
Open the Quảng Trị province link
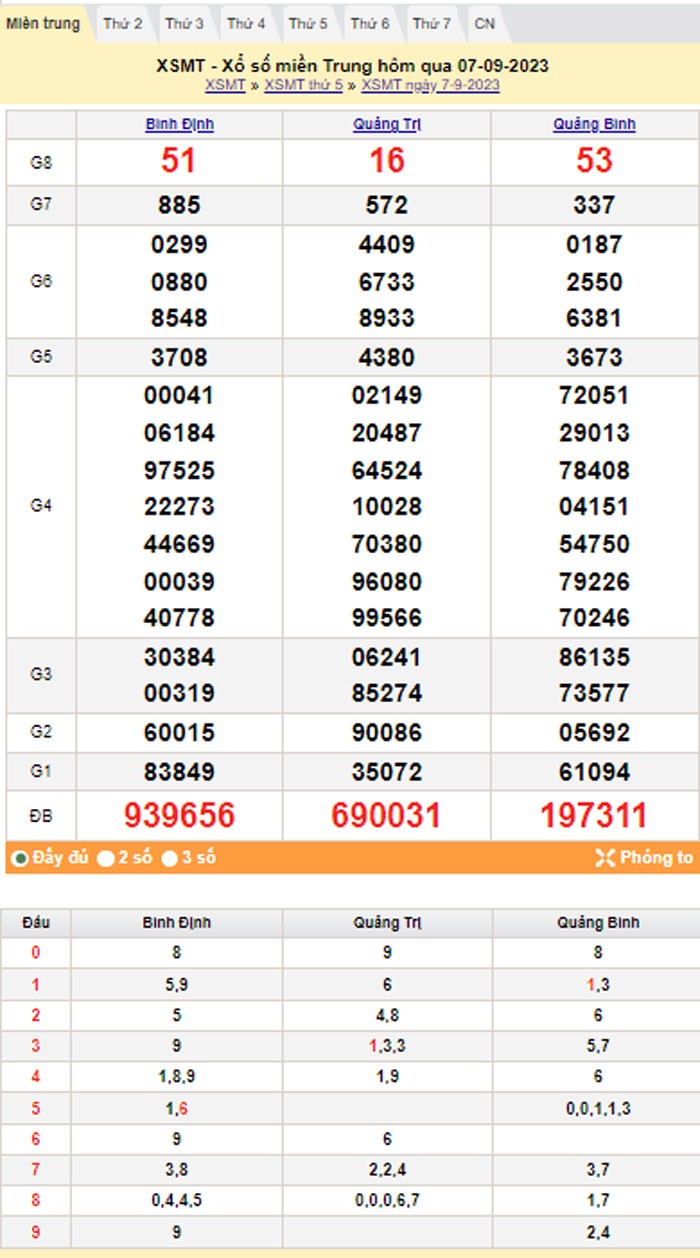(x=386, y=125)
